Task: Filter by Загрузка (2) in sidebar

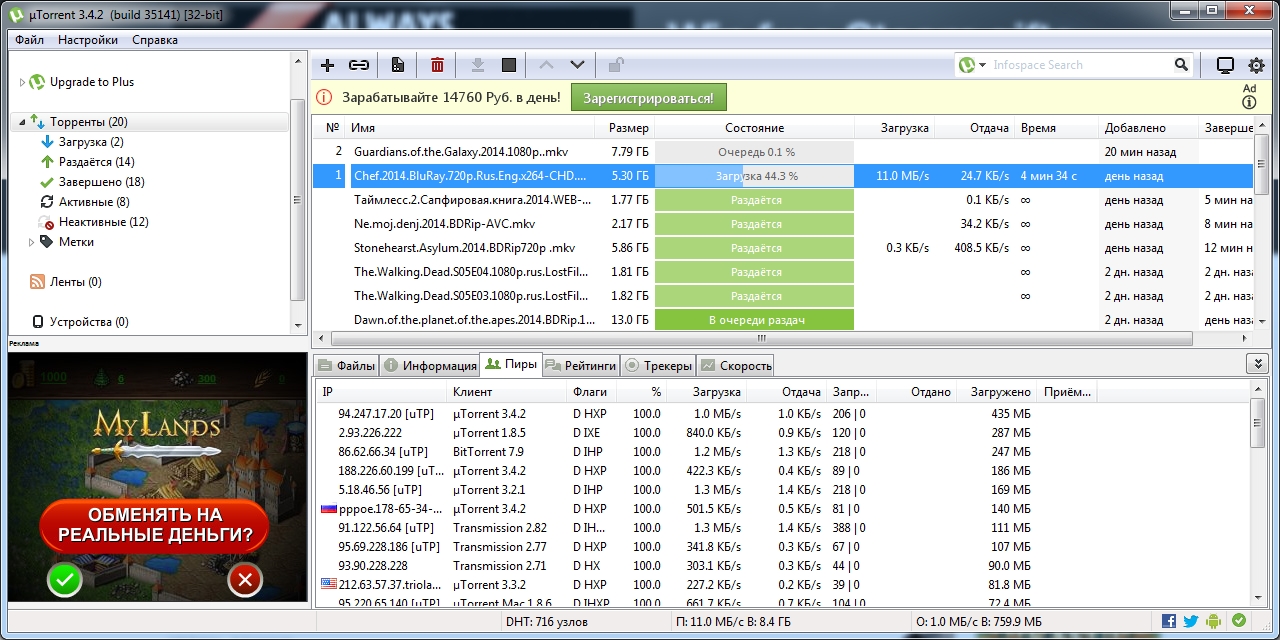Action: click(91, 142)
